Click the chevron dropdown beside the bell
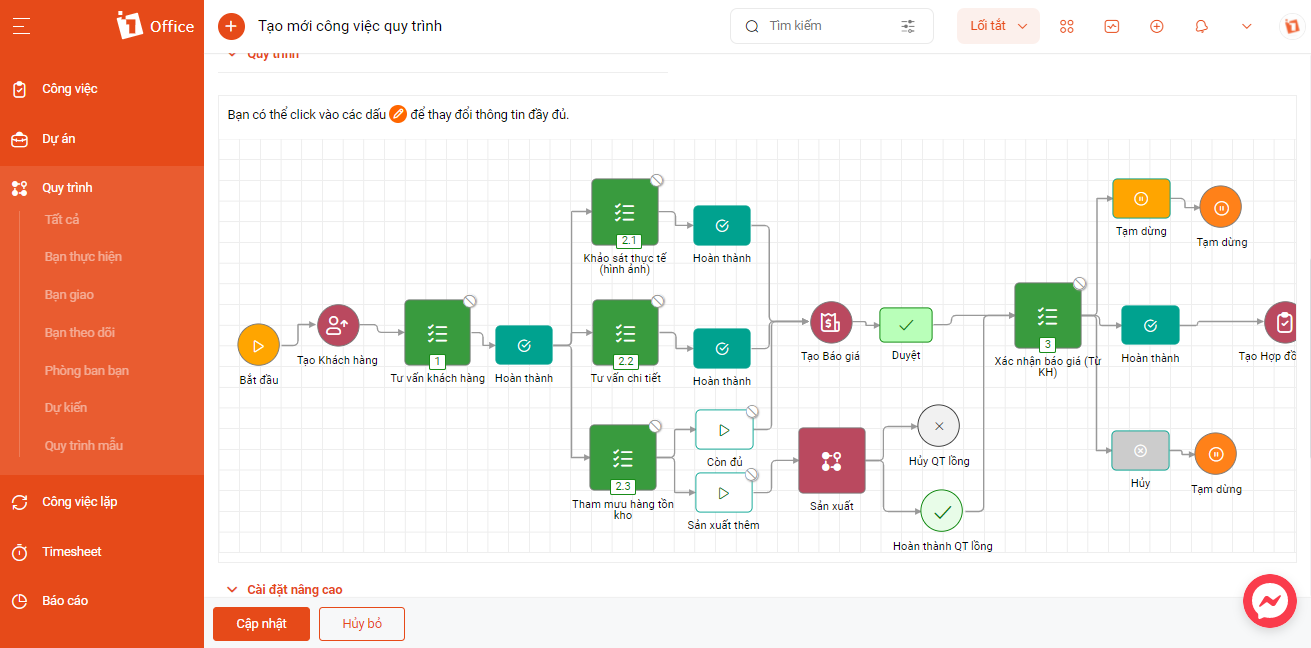The height and width of the screenshot is (648, 1311). pyautogui.click(x=1246, y=26)
